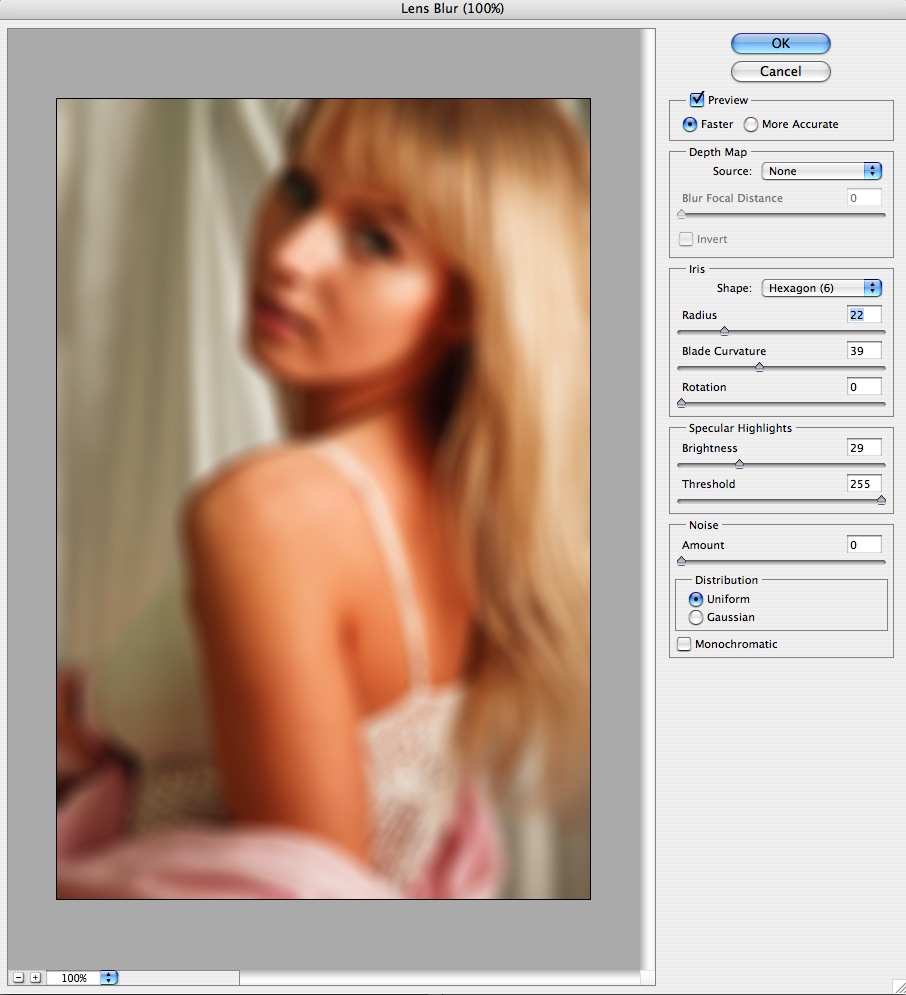The image size is (906, 995).
Task: Click the Blur Focal Distance value field
Action: click(x=864, y=198)
